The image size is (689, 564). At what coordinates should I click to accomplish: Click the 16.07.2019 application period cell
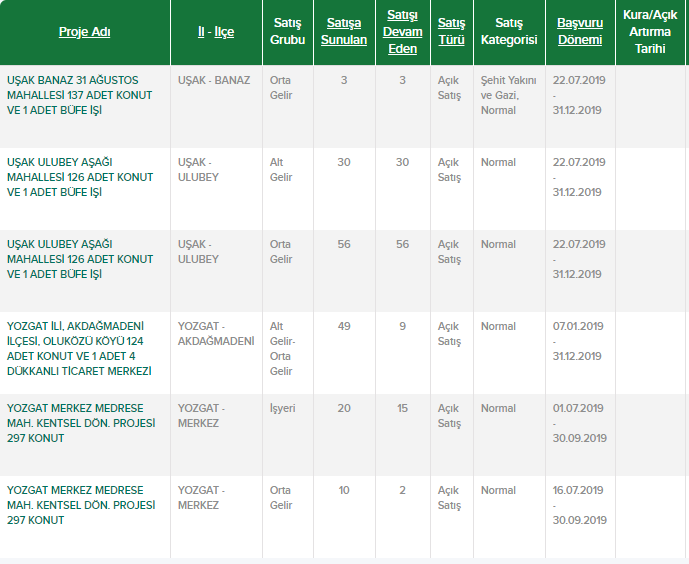(579, 505)
